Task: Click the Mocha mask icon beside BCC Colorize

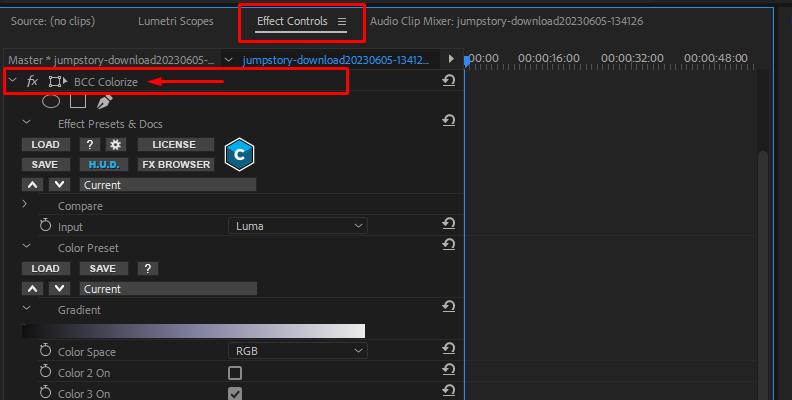Action: (58, 81)
